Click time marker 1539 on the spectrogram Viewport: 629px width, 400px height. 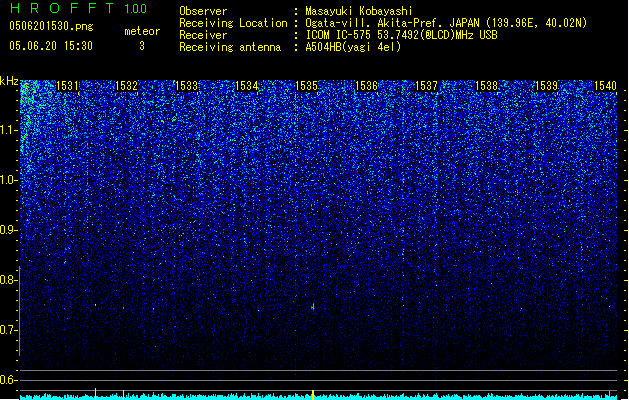pyautogui.click(x=546, y=86)
